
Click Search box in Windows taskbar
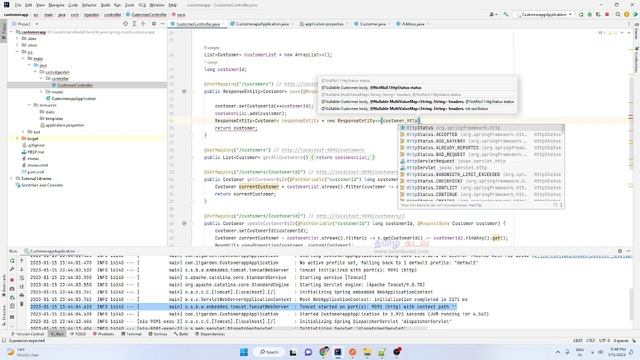pos(269,352)
